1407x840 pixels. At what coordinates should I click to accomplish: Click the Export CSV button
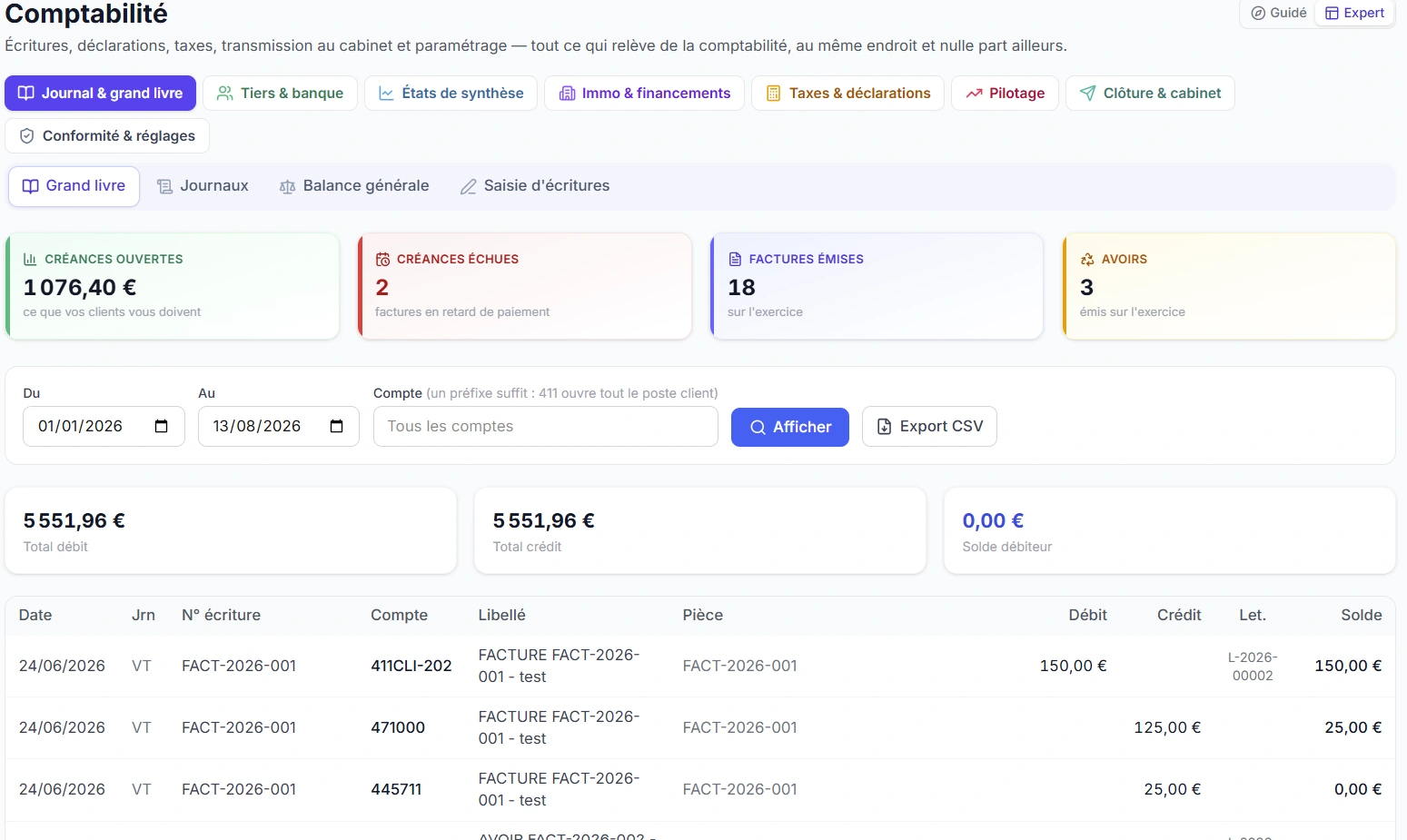coord(929,426)
